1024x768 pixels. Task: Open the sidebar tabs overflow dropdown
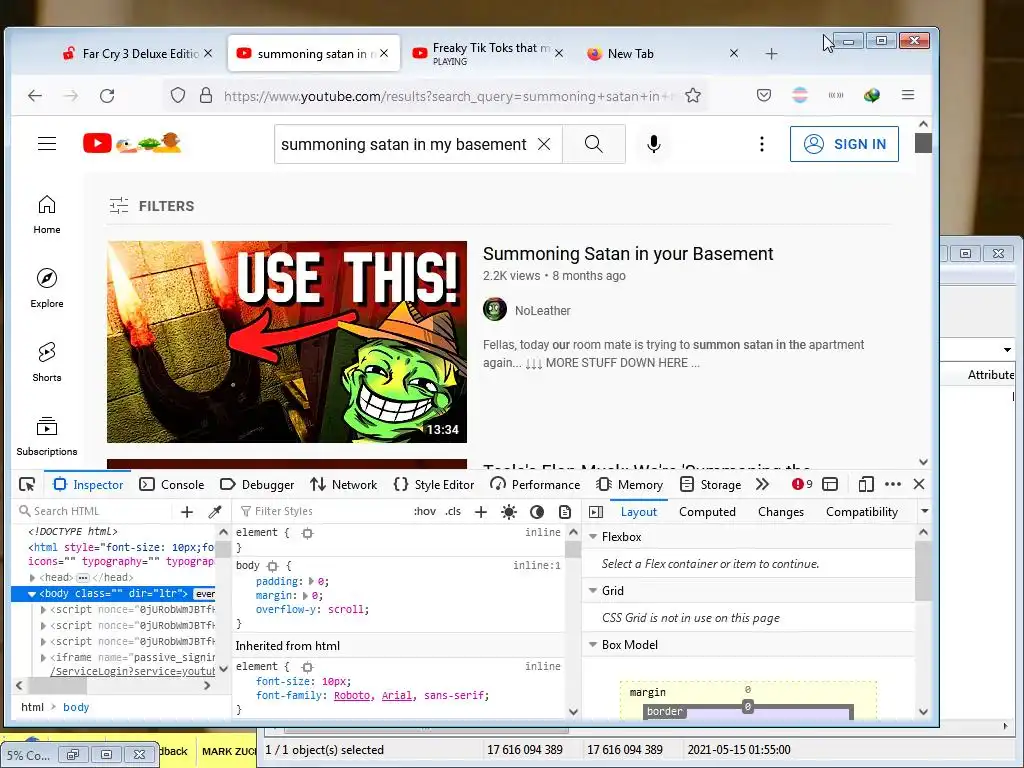924,511
